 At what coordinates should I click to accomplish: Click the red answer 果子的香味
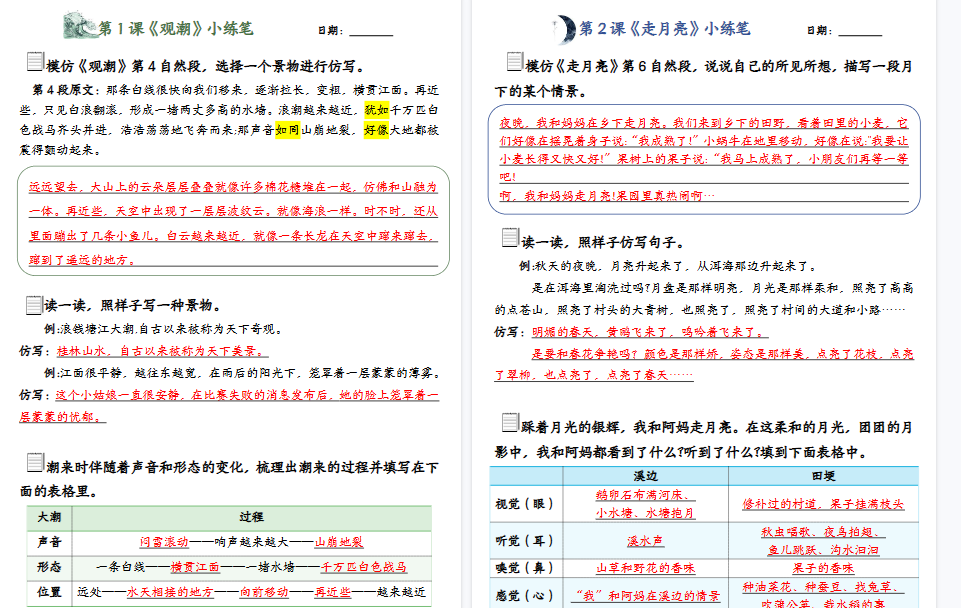(x=823, y=568)
